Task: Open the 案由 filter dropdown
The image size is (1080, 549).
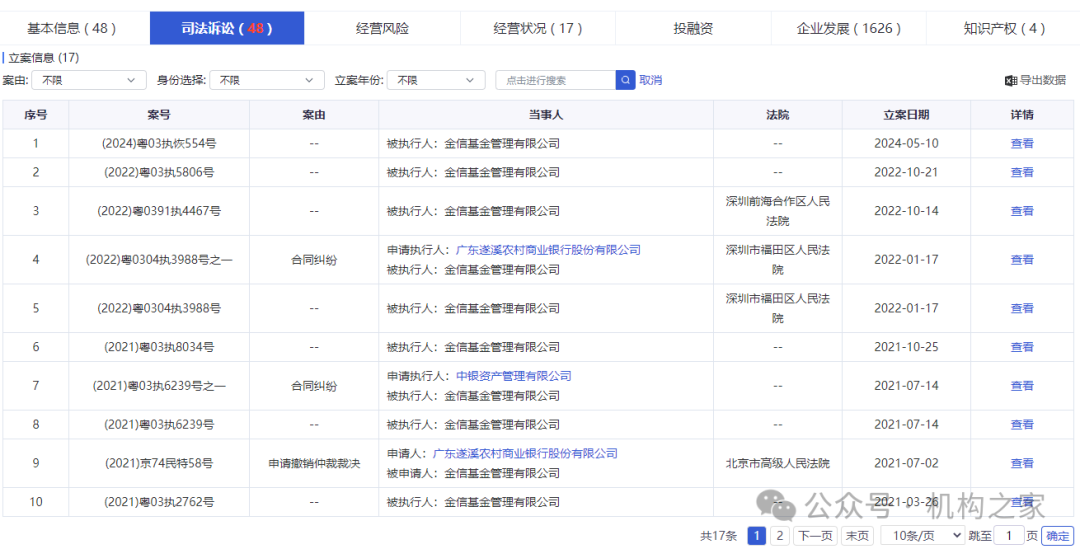Action: 89,80
